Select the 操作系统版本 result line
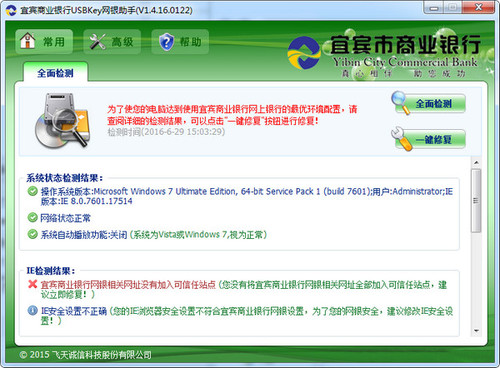This screenshot has width=500, height=368. click(246, 196)
